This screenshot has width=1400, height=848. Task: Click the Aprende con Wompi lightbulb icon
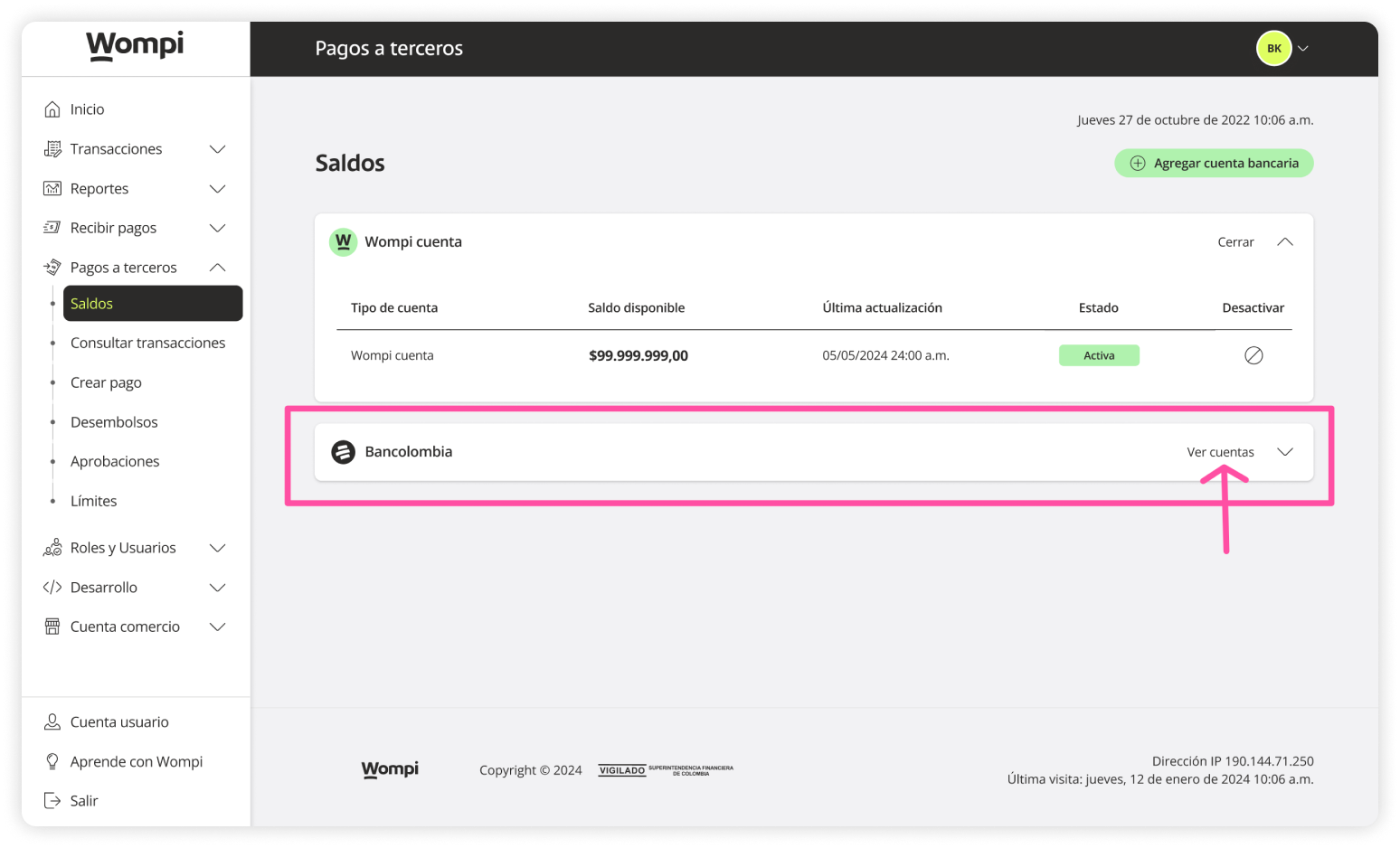52,762
